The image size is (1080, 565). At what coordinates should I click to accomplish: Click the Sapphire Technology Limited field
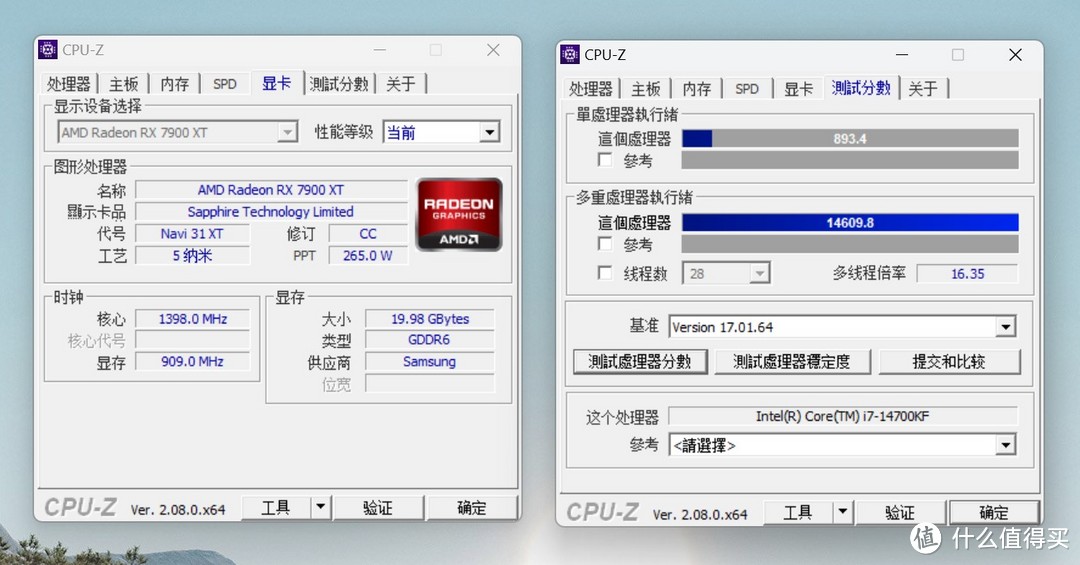pyautogui.click(x=271, y=212)
